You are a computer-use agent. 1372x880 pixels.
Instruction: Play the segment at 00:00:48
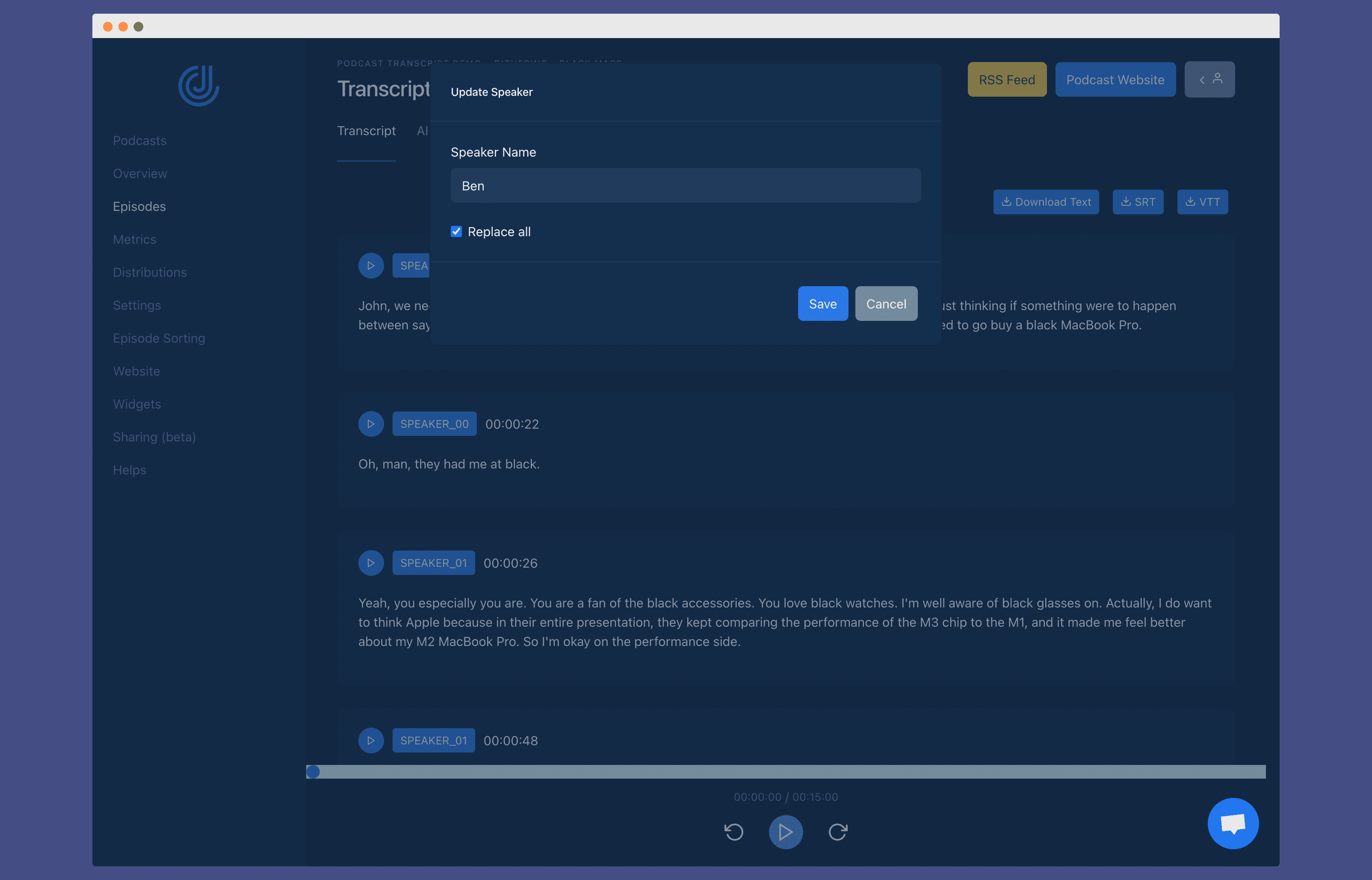point(371,741)
